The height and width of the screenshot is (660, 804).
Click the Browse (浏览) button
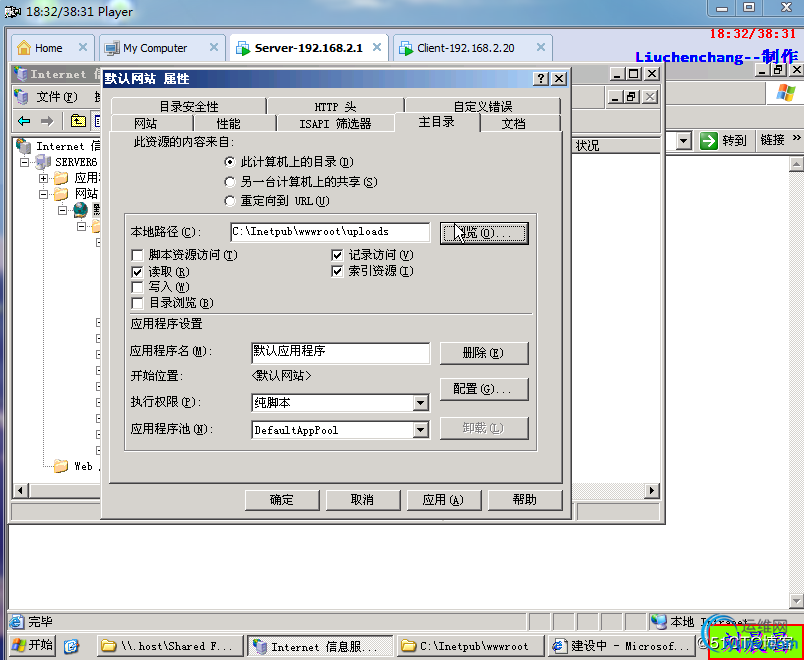pos(484,233)
